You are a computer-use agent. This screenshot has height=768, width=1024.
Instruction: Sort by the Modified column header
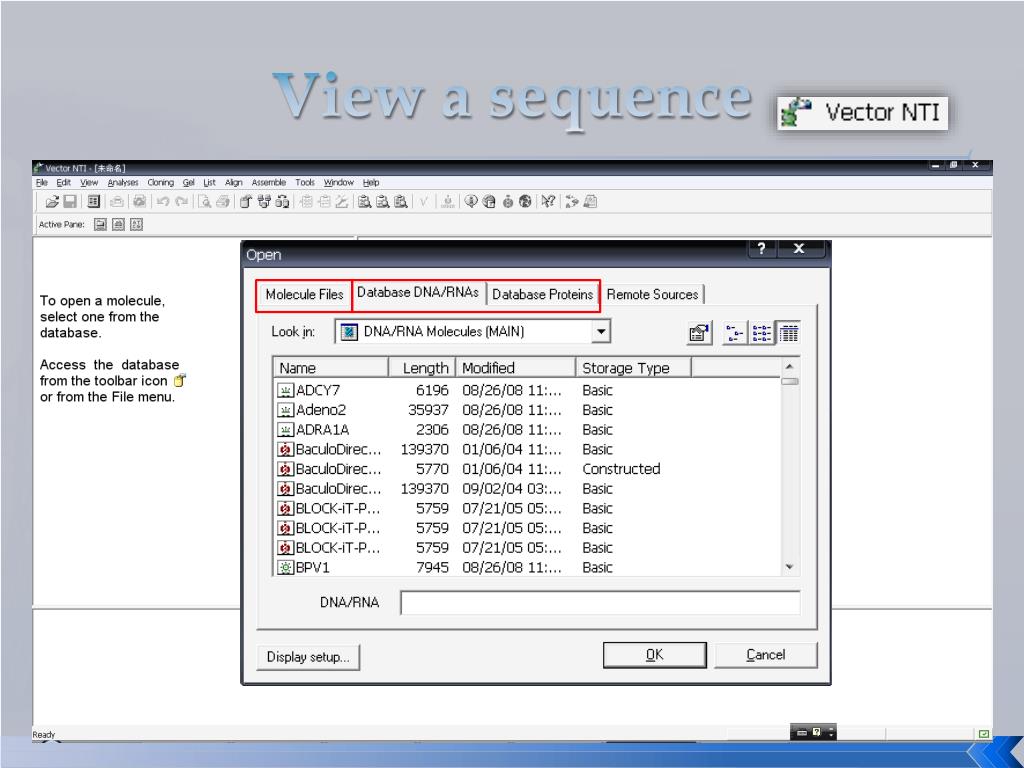515,368
